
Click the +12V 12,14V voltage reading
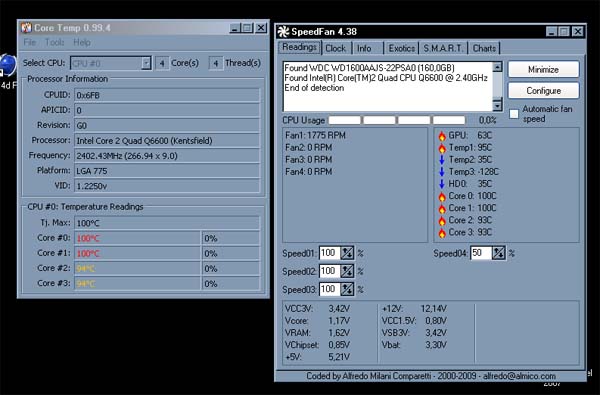point(414,308)
